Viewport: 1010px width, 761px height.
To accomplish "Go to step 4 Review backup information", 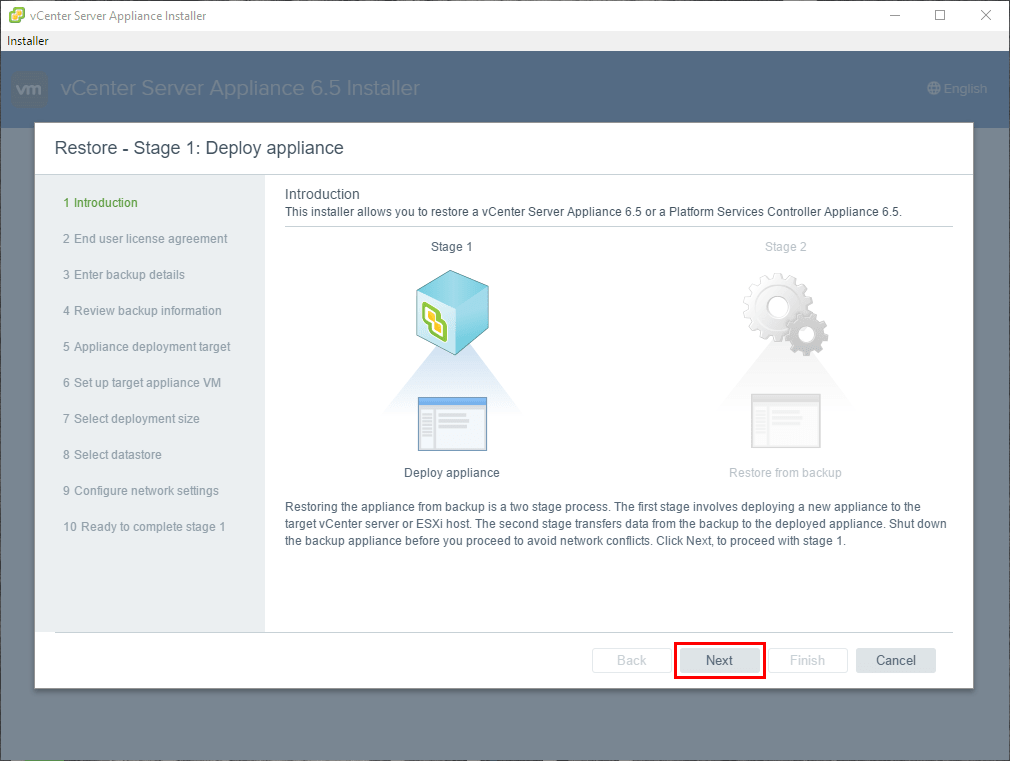I will (x=142, y=311).
